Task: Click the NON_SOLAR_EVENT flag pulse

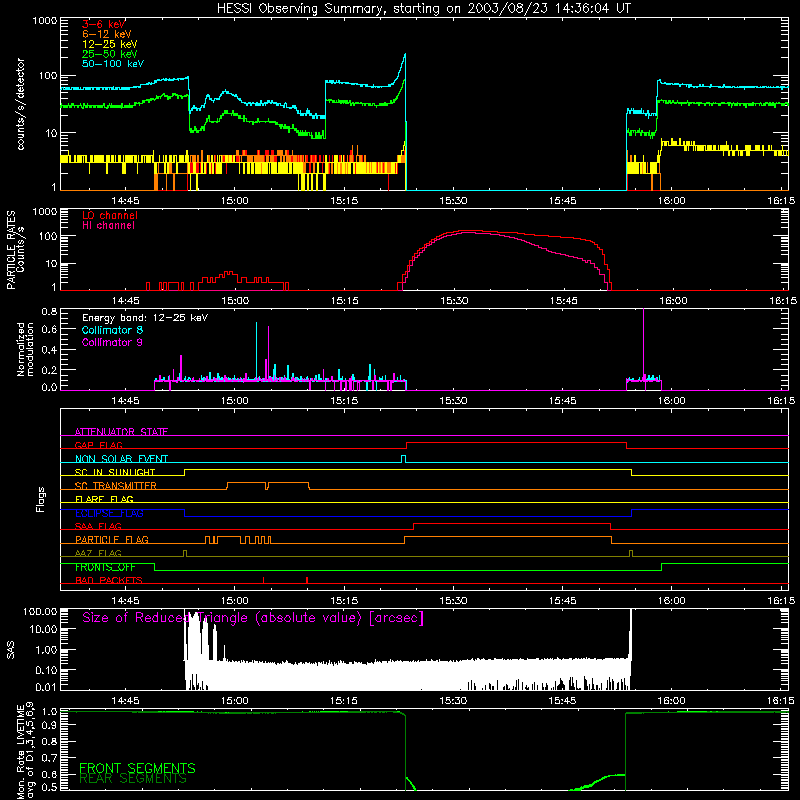Action: point(404,459)
